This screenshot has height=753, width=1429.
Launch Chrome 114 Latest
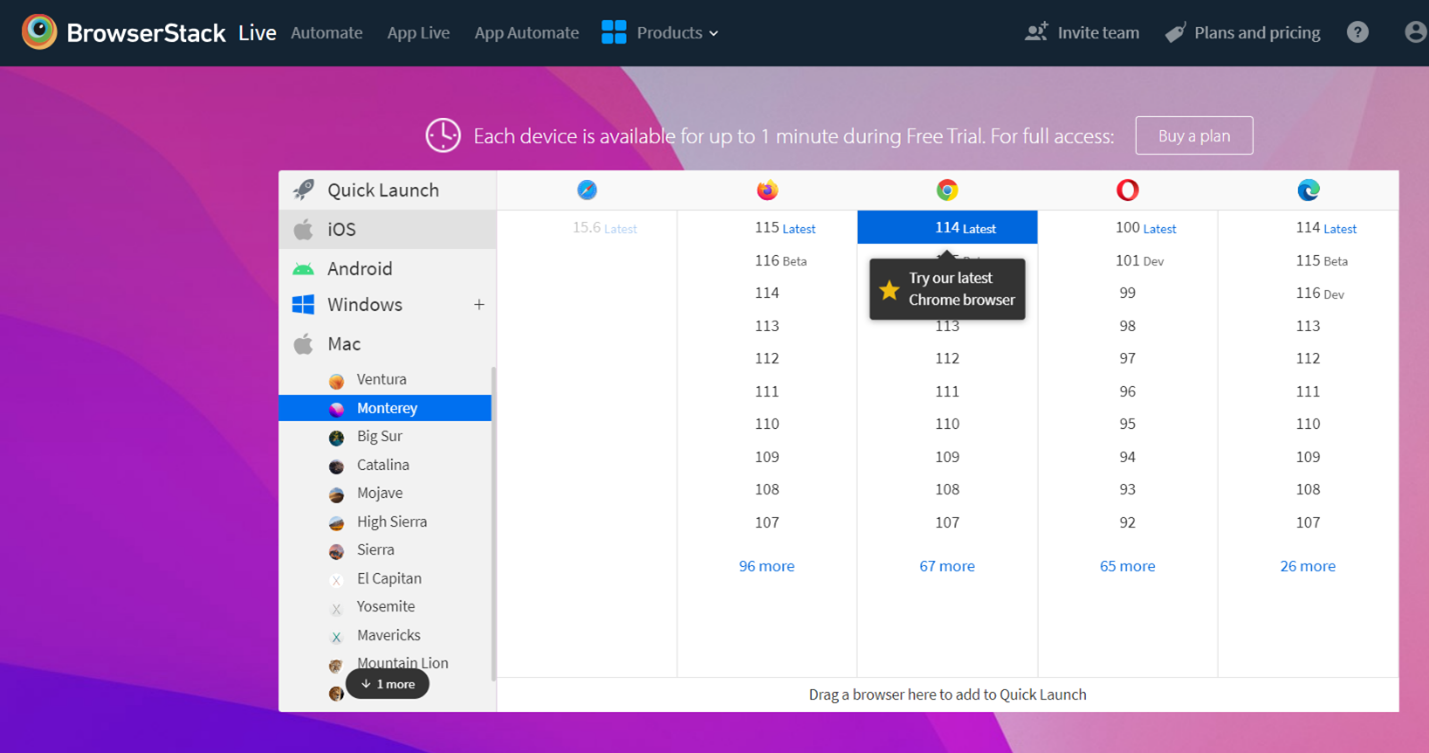coord(947,228)
